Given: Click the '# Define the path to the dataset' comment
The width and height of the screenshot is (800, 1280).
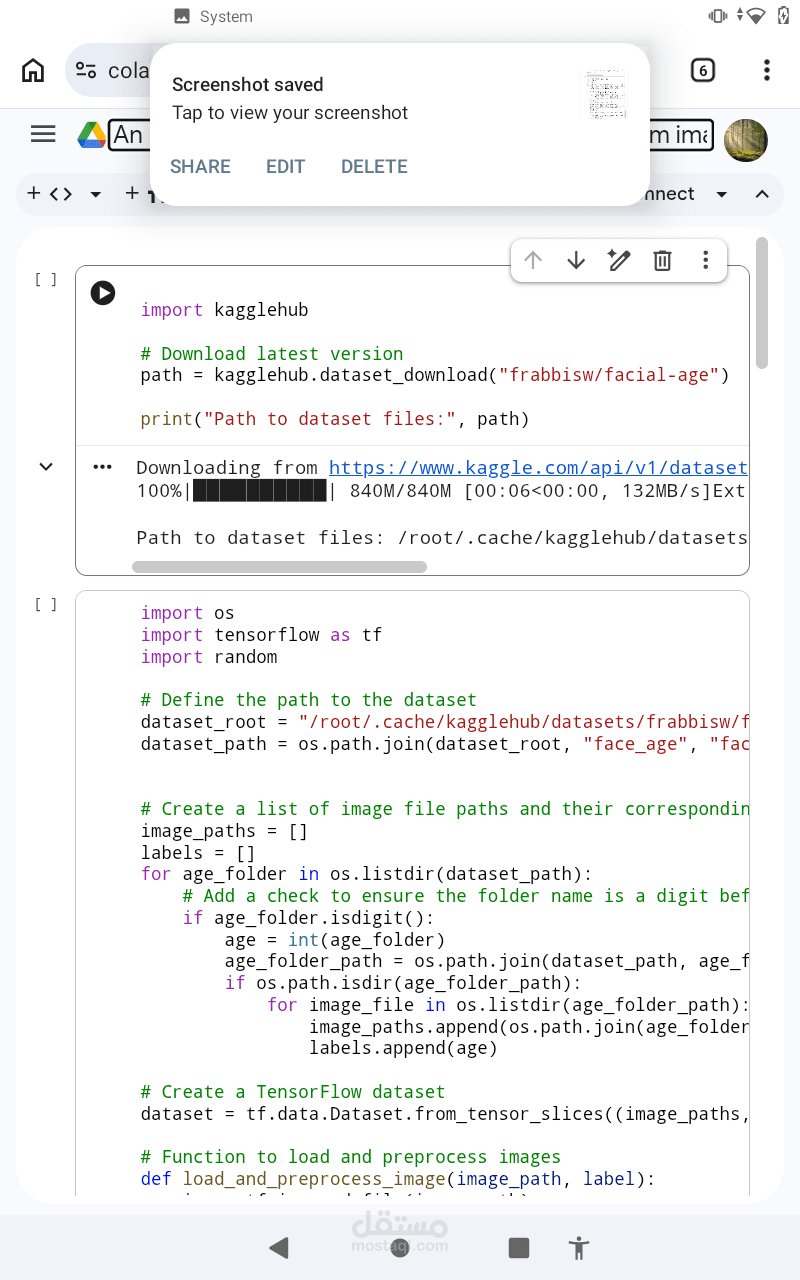Looking at the screenshot, I should point(309,700).
